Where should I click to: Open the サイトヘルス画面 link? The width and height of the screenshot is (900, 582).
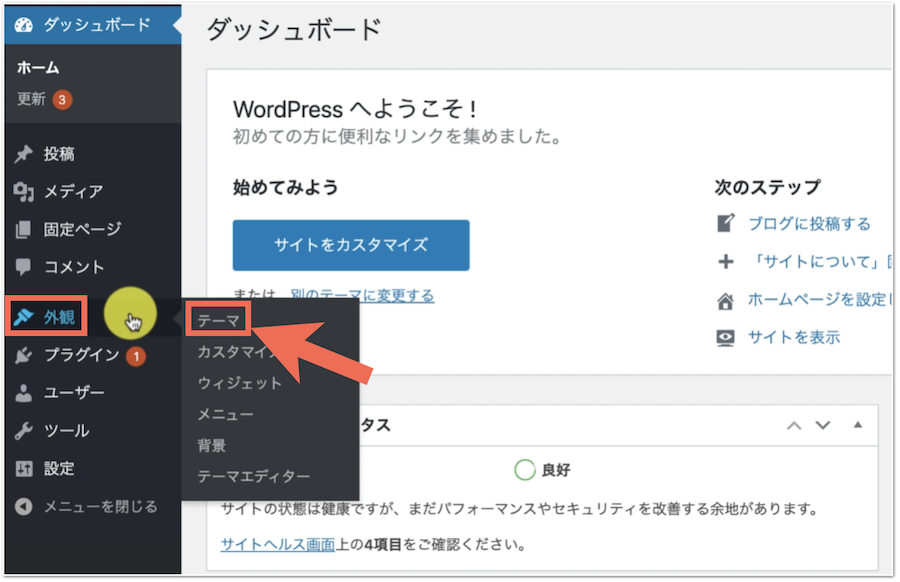[x=277, y=545]
